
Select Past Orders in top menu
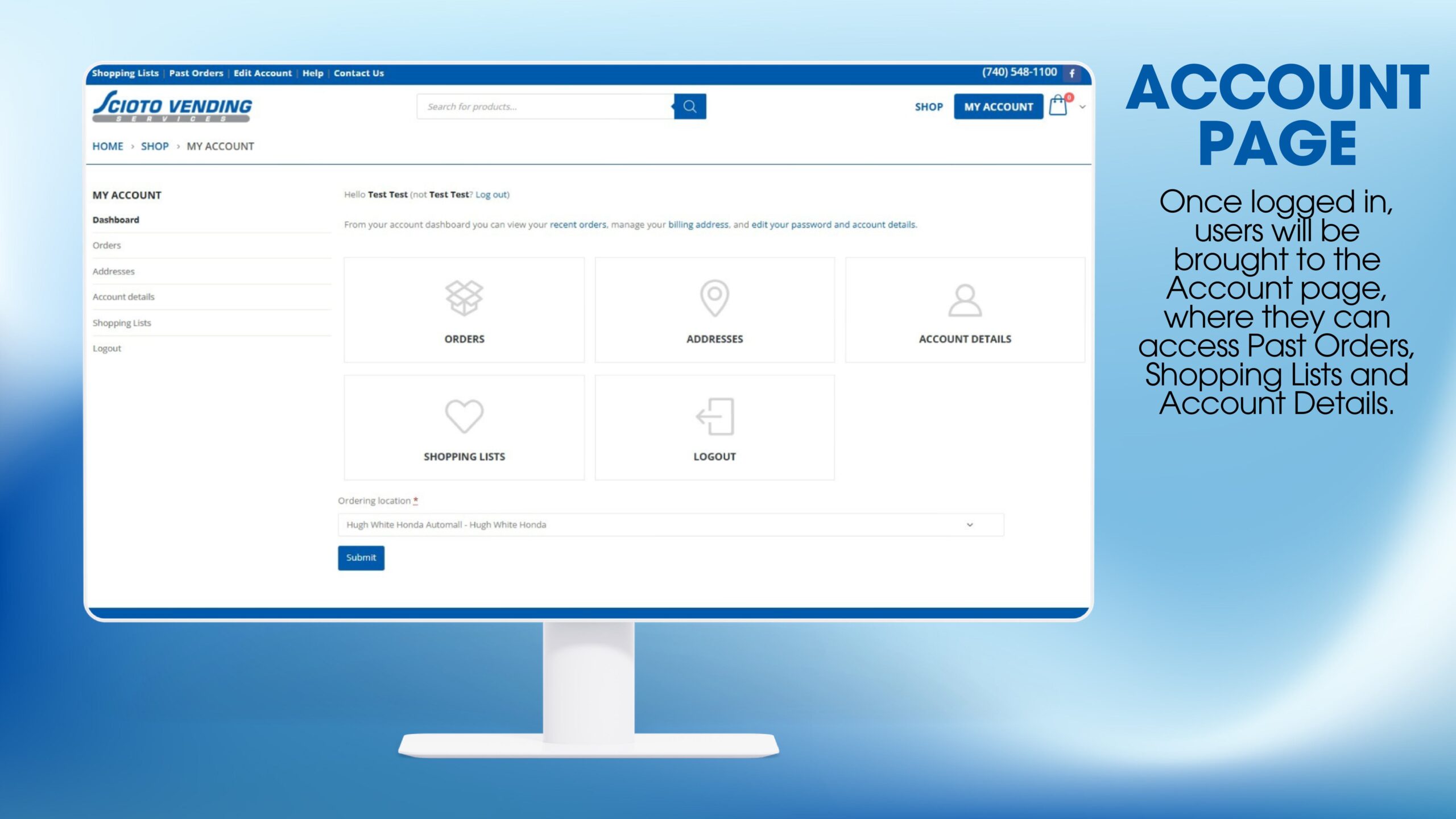pyautogui.click(x=196, y=73)
